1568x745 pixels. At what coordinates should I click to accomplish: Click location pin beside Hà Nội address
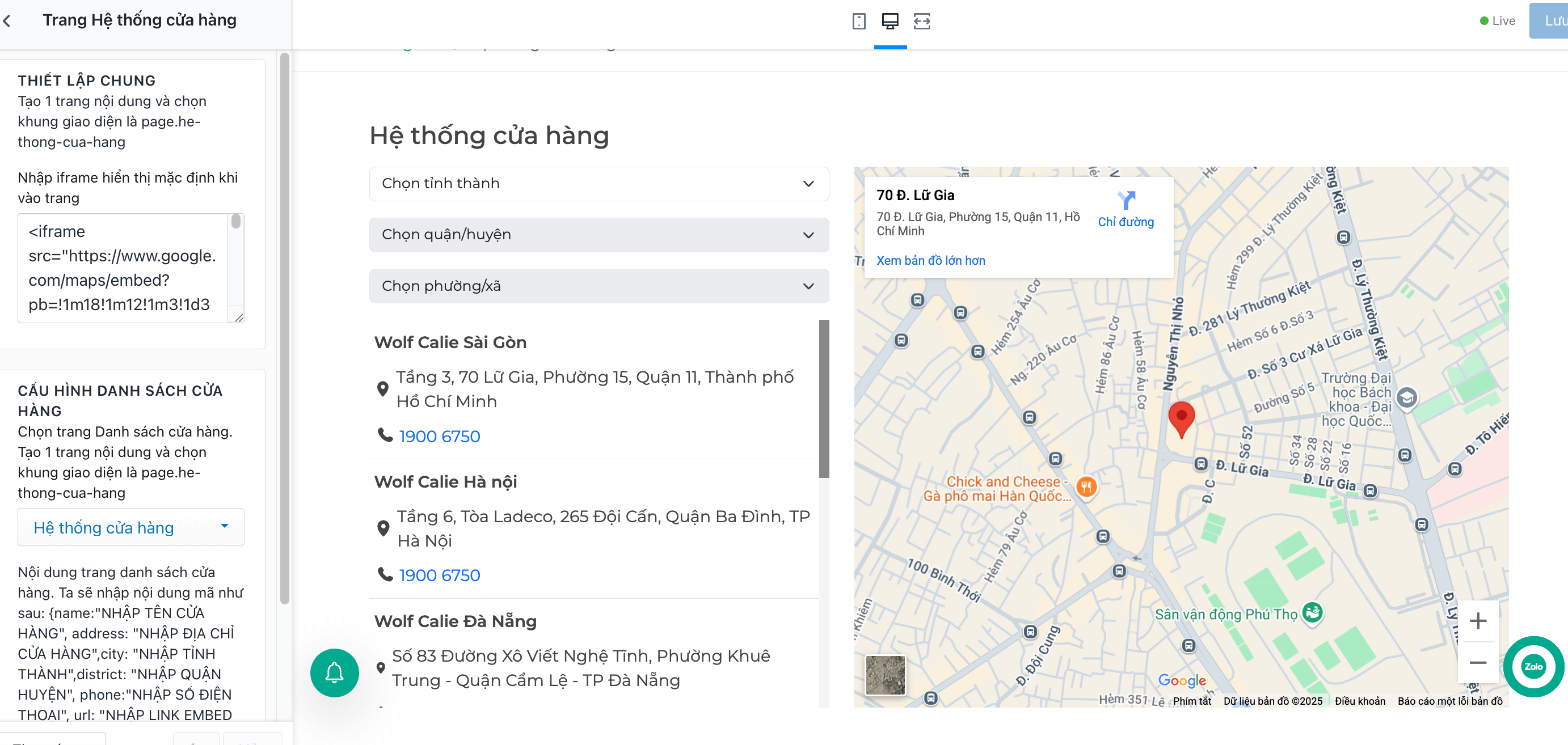click(x=383, y=528)
